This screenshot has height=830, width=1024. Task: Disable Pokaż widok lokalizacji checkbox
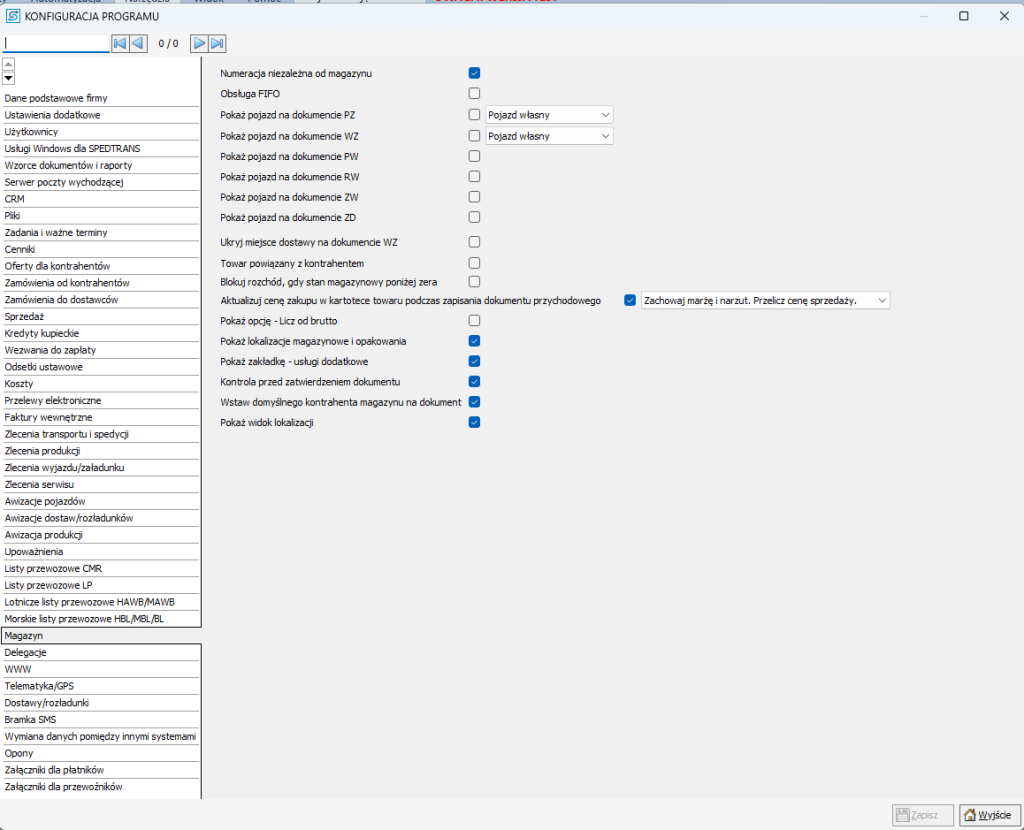pyautogui.click(x=475, y=422)
